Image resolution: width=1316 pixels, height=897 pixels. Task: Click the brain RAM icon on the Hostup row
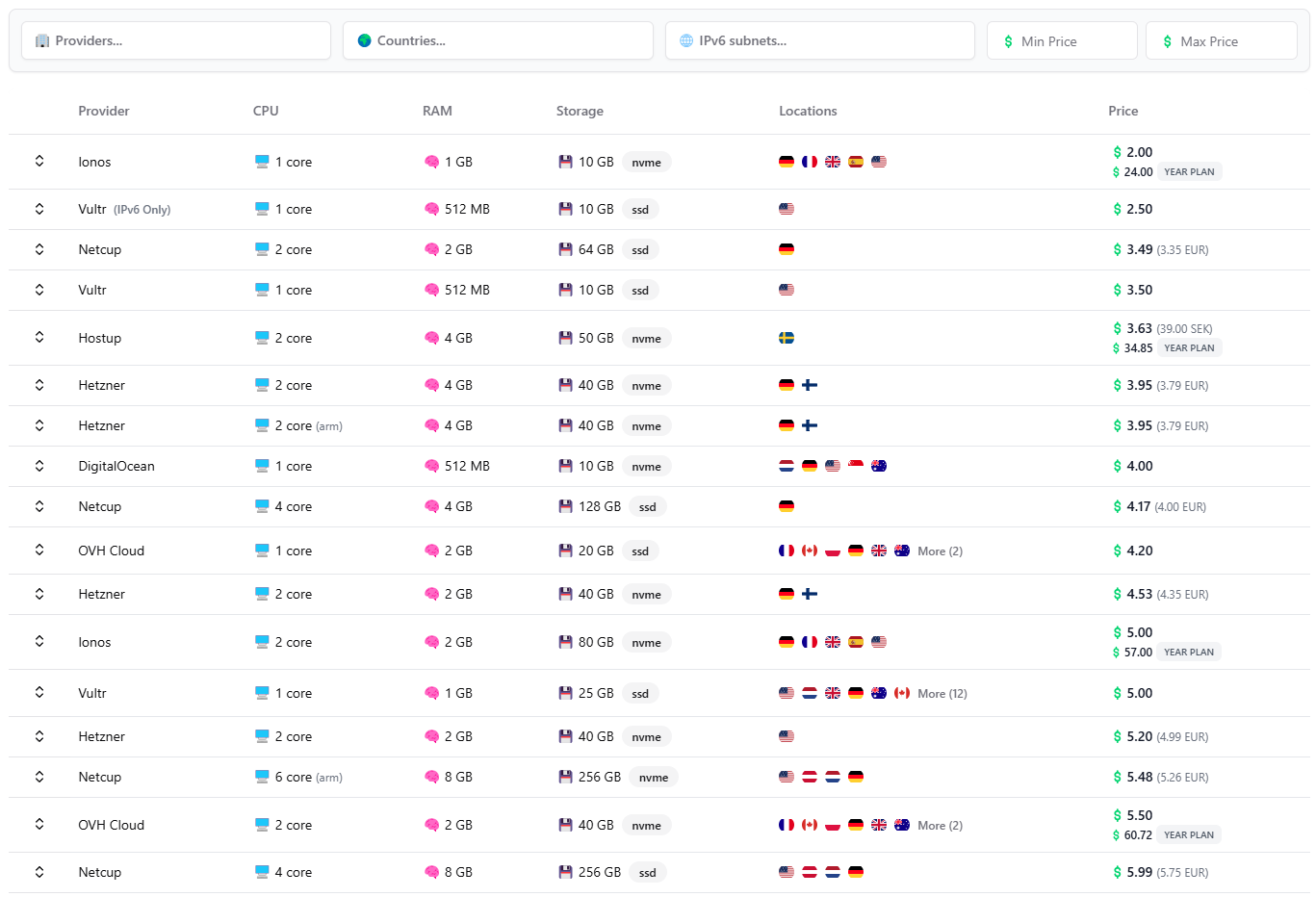(431, 338)
